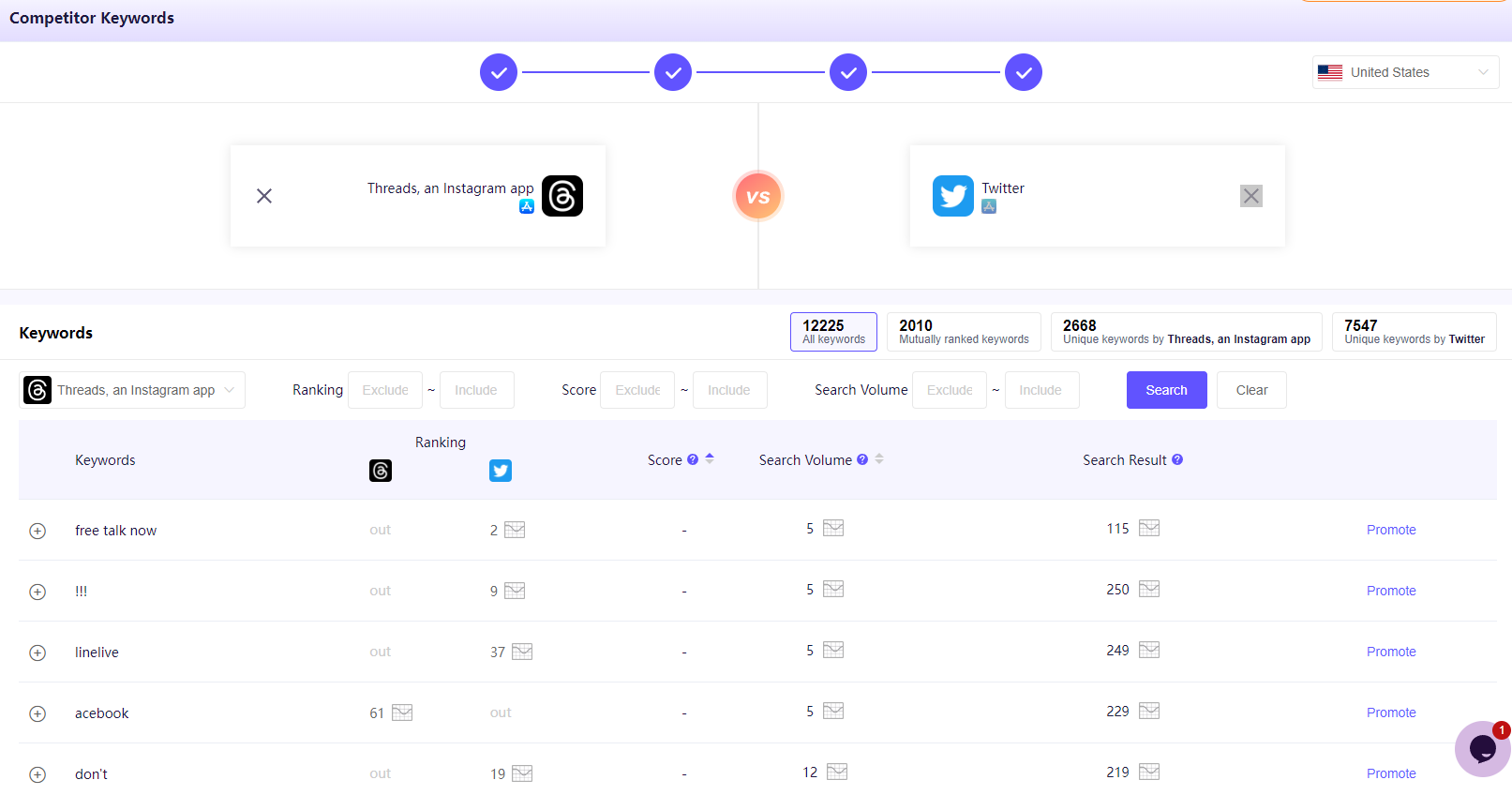
Task: Expand the acebook keyword row
Action: (37, 713)
